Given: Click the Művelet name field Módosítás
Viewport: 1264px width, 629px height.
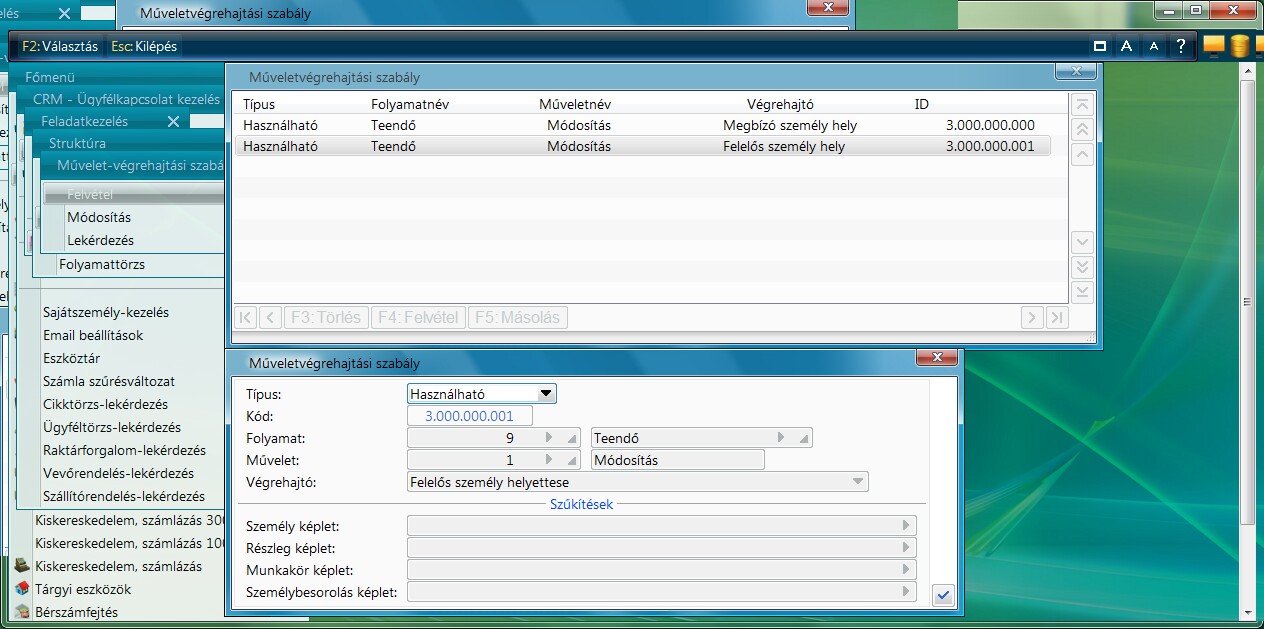Looking at the screenshot, I should [678, 460].
